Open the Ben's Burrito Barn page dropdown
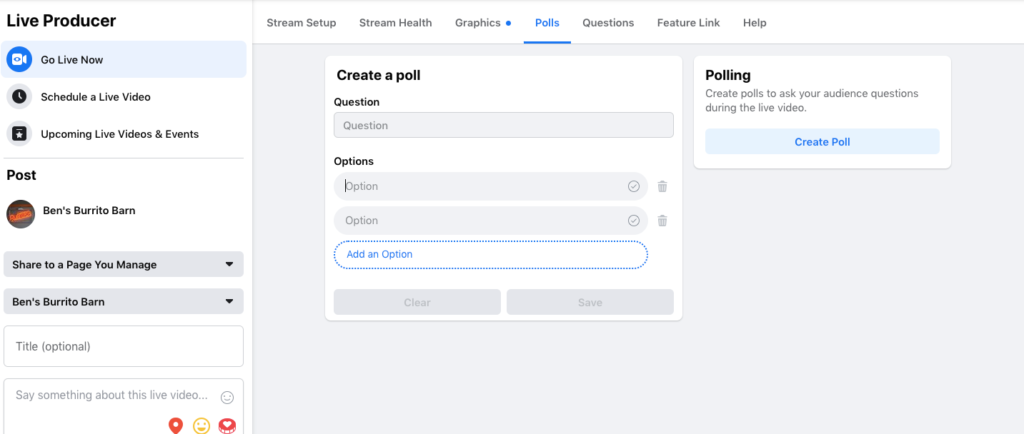Image resolution: width=1024 pixels, height=434 pixels. pos(123,302)
